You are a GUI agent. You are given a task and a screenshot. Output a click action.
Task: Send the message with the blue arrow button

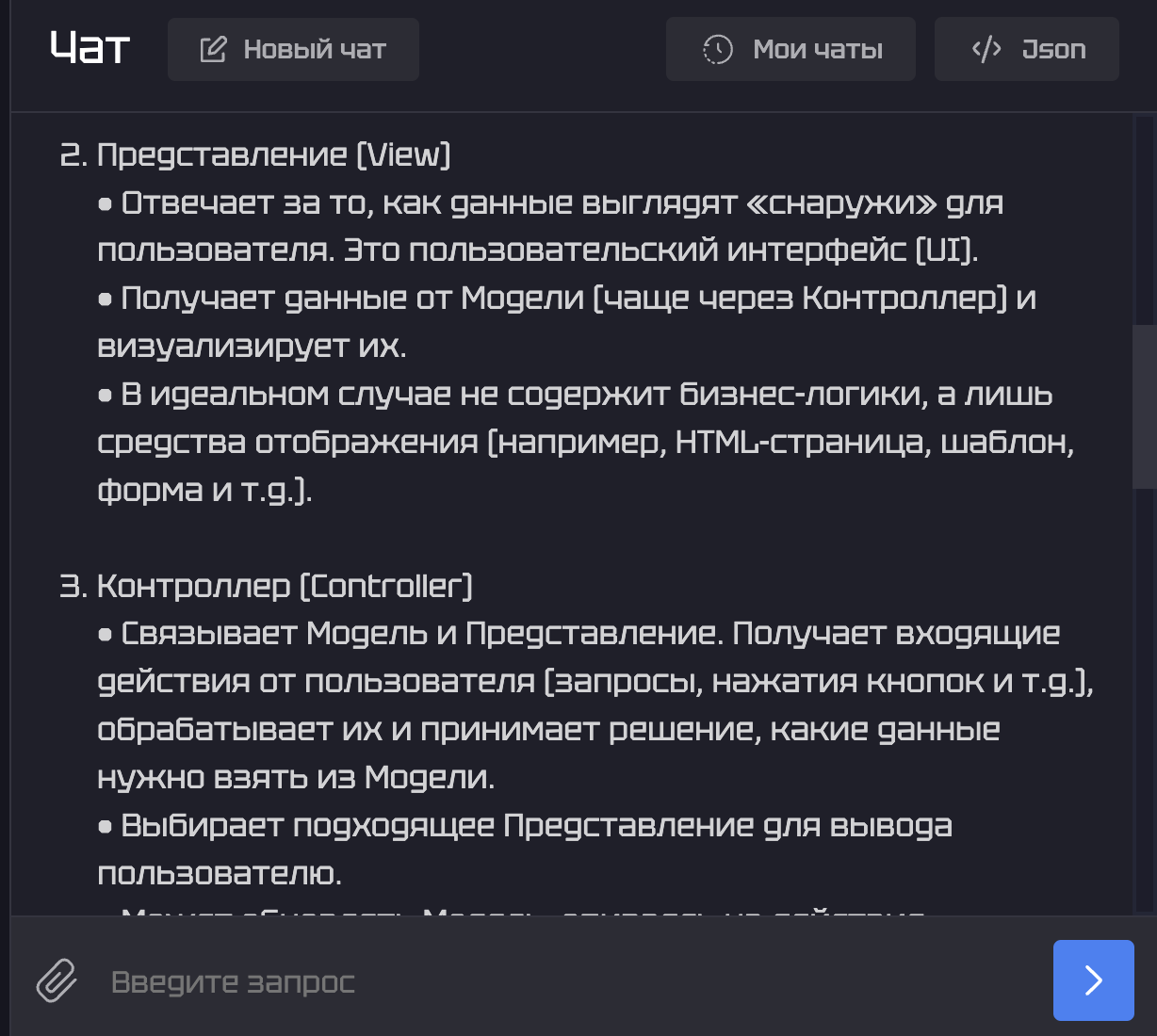coord(1093,980)
